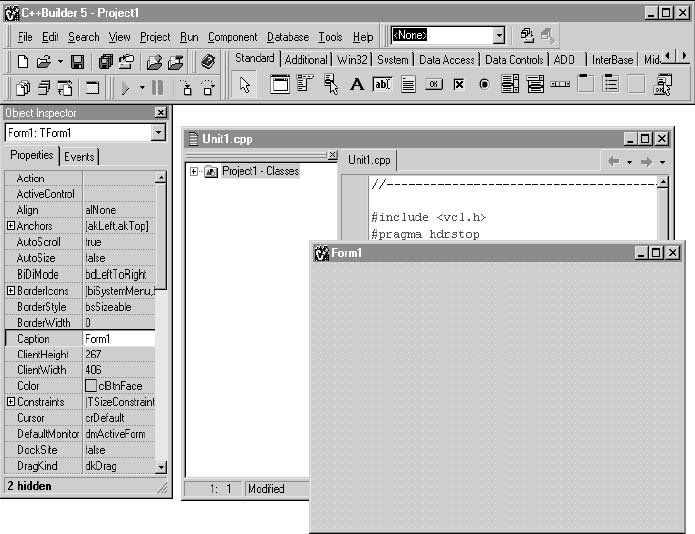The height and width of the screenshot is (534, 695).
Task: Select the PopupMenu component icon
Action: [x=331, y=84]
